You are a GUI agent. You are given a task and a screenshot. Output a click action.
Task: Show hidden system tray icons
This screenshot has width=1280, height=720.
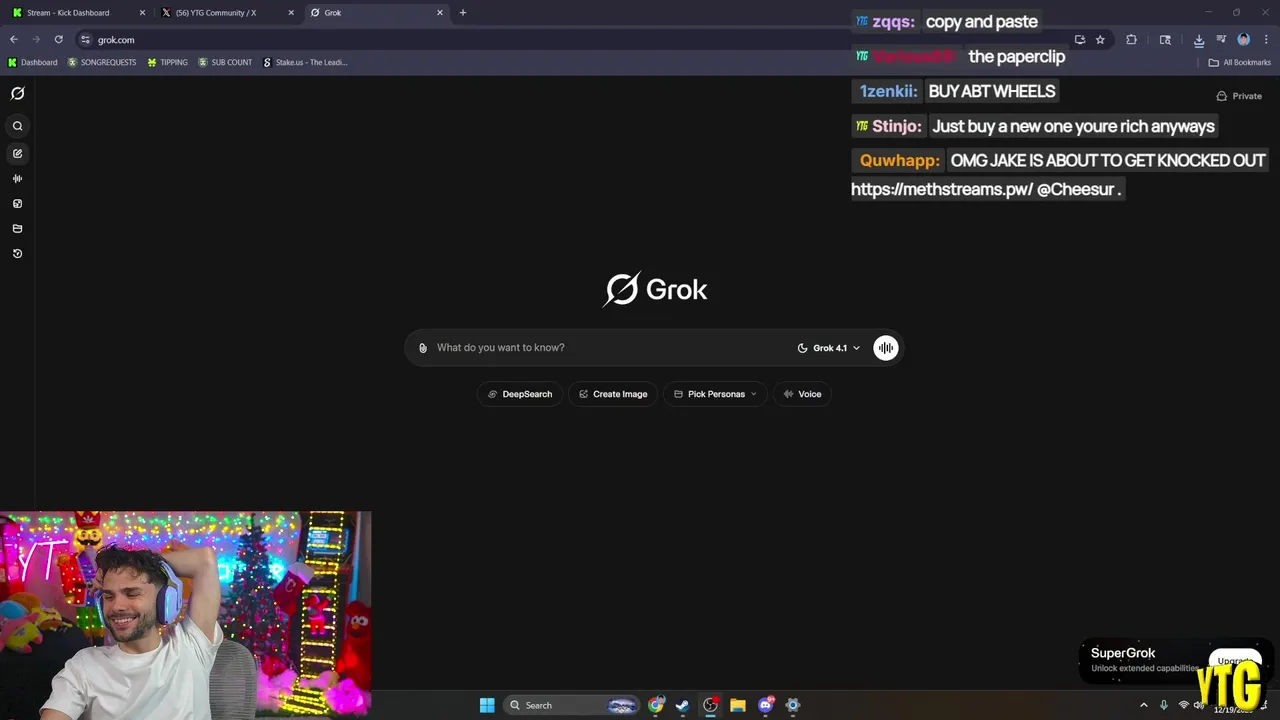point(1144,705)
